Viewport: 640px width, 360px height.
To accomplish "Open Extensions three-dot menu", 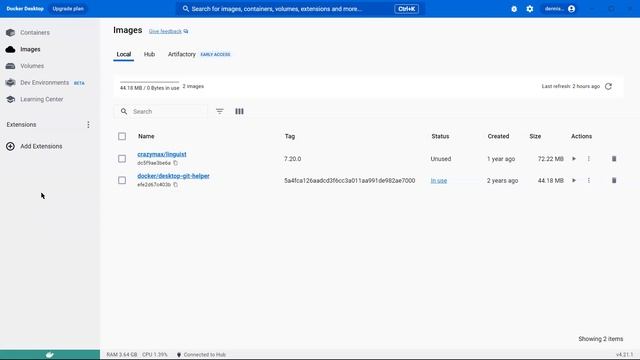I will pyautogui.click(x=88, y=125).
